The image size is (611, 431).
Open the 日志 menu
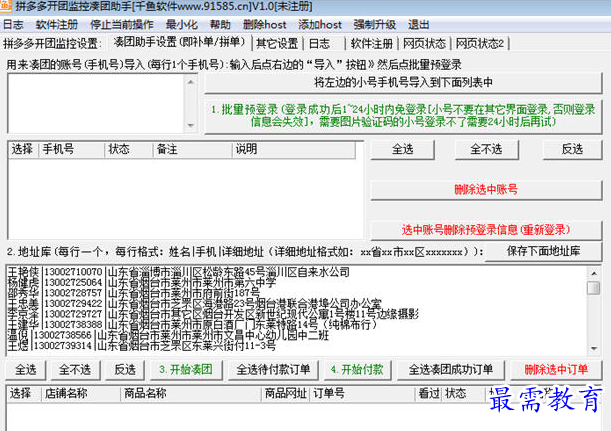[x=13, y=25]
